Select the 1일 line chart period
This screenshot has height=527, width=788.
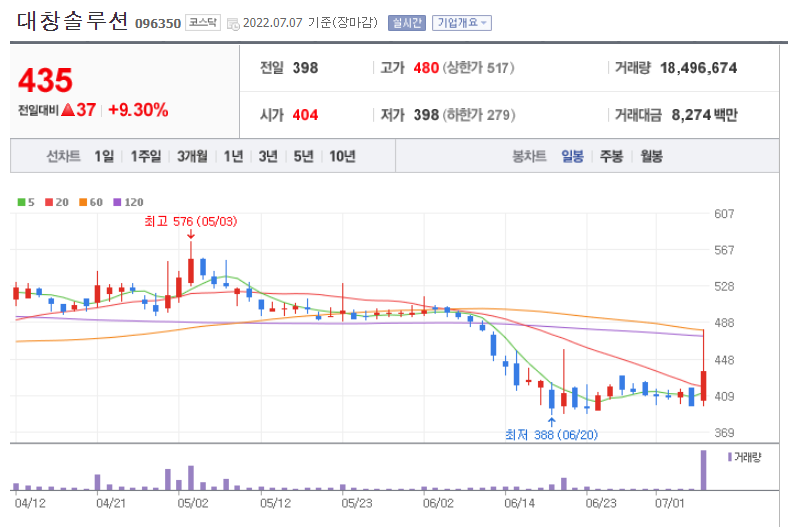[104, 156]
